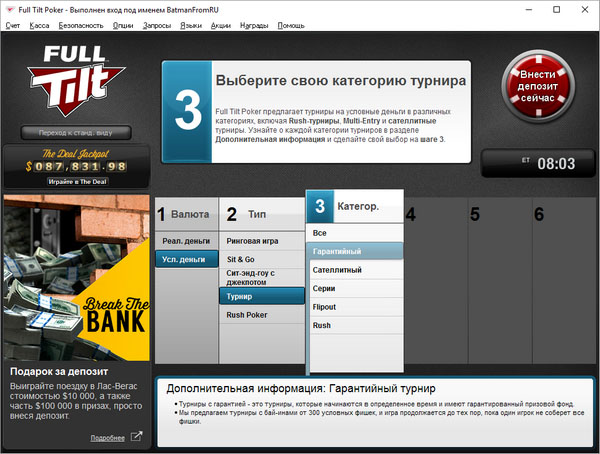Select step 3 Категор. header
The height and width of the screenshot is (454, 600).
[x=355, y=206]
